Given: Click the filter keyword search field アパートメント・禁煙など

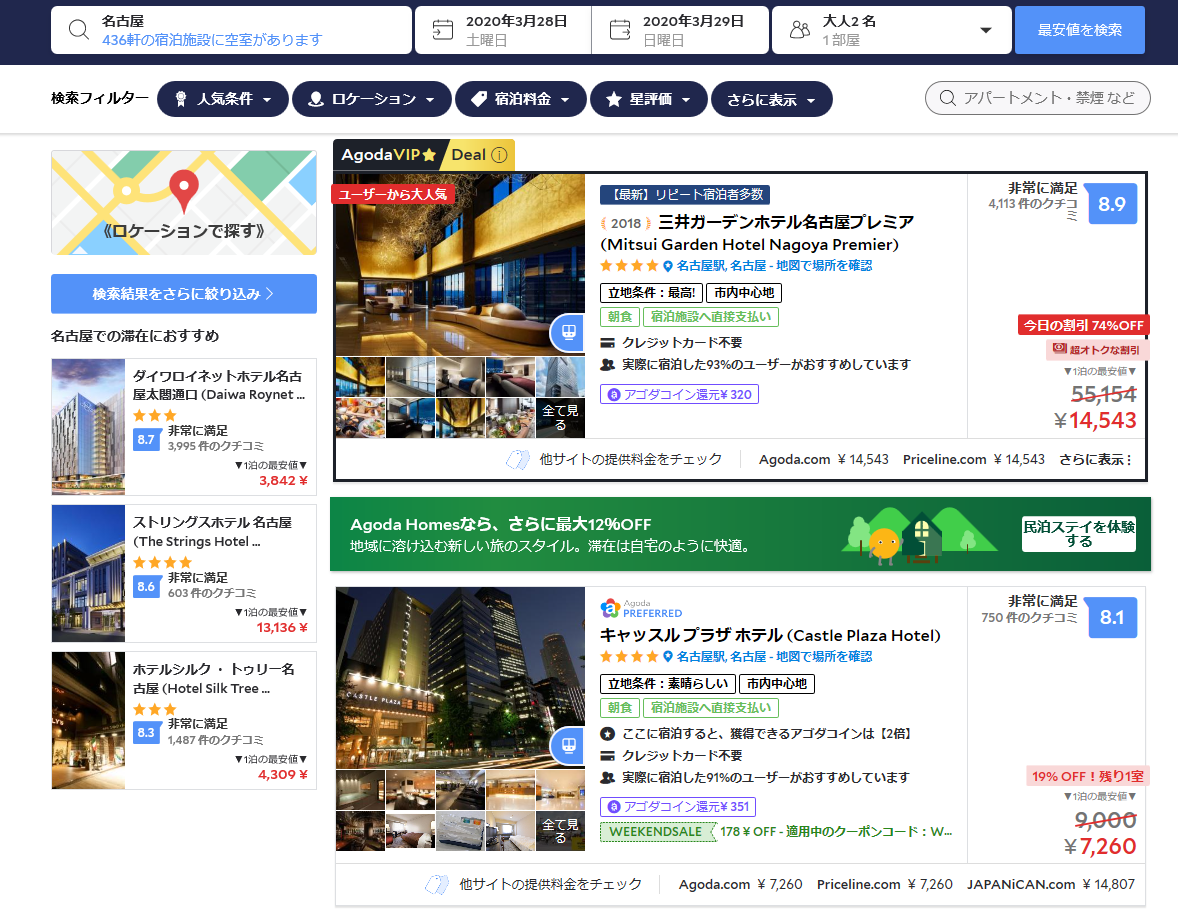Looking at the screenshot, I should (1038, 98).
